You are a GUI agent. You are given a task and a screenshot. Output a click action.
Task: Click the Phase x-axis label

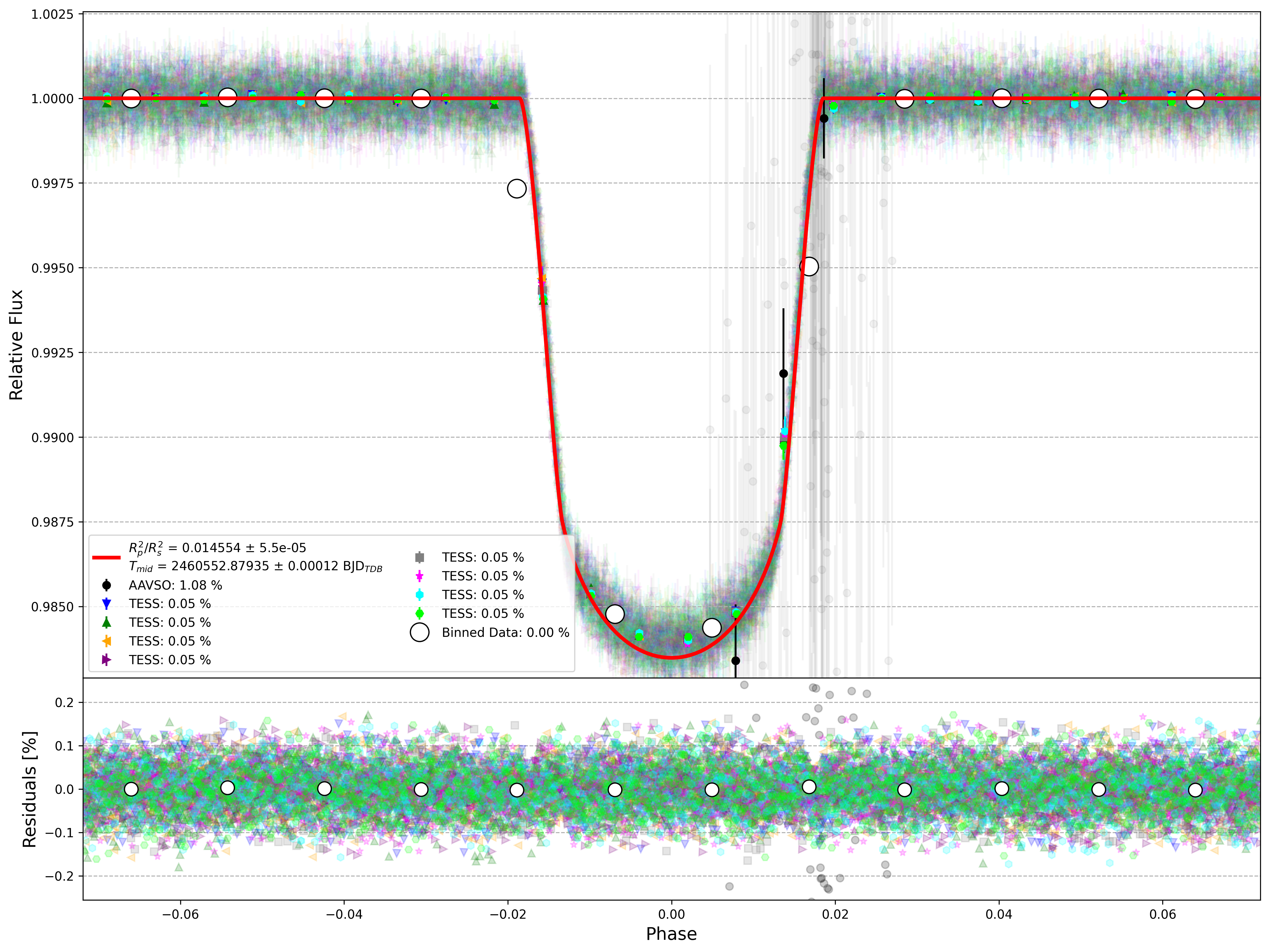pyautogui.click(x=671, y=934)
